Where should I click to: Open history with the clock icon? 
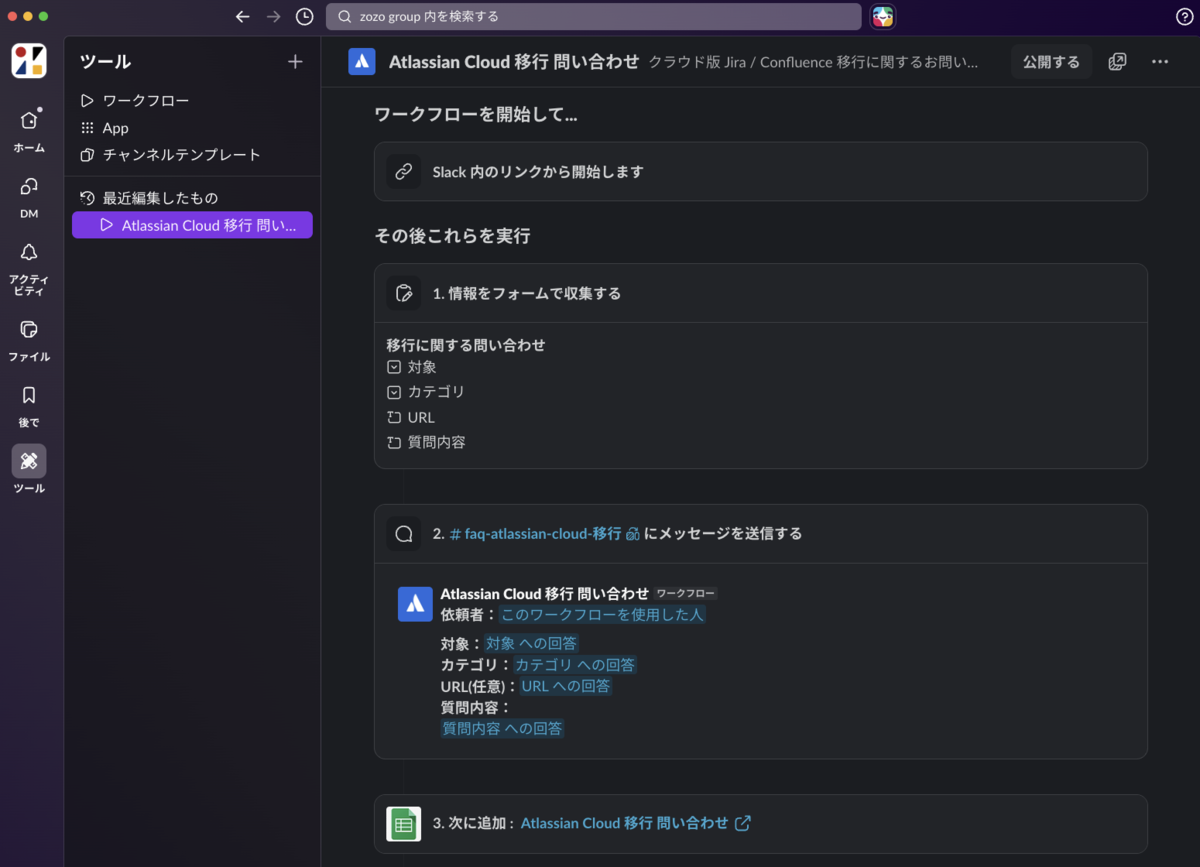tap(305, 17)
